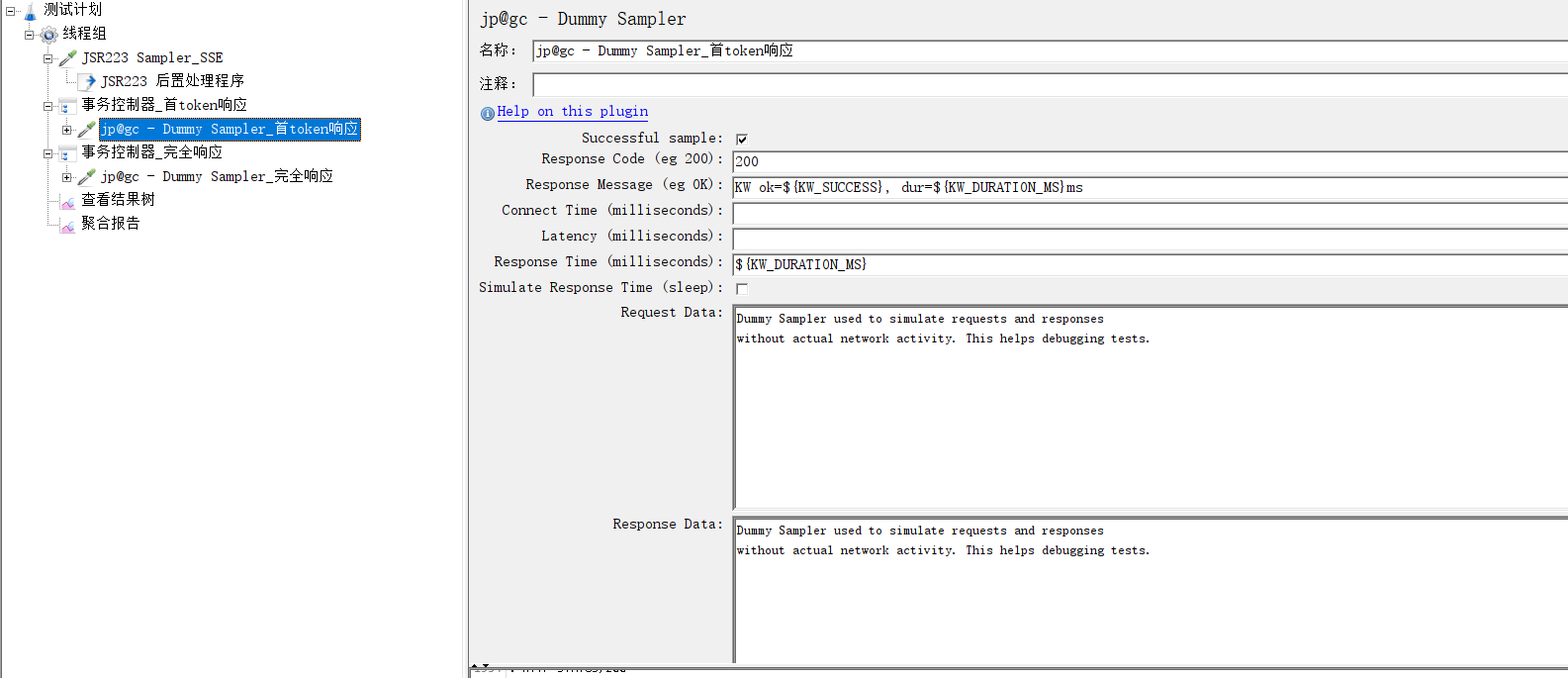The height and width of the screenshot is (678, 1568).
Task: Select JSR223 Sampler_SSE tree item
Action: [152, 57]
